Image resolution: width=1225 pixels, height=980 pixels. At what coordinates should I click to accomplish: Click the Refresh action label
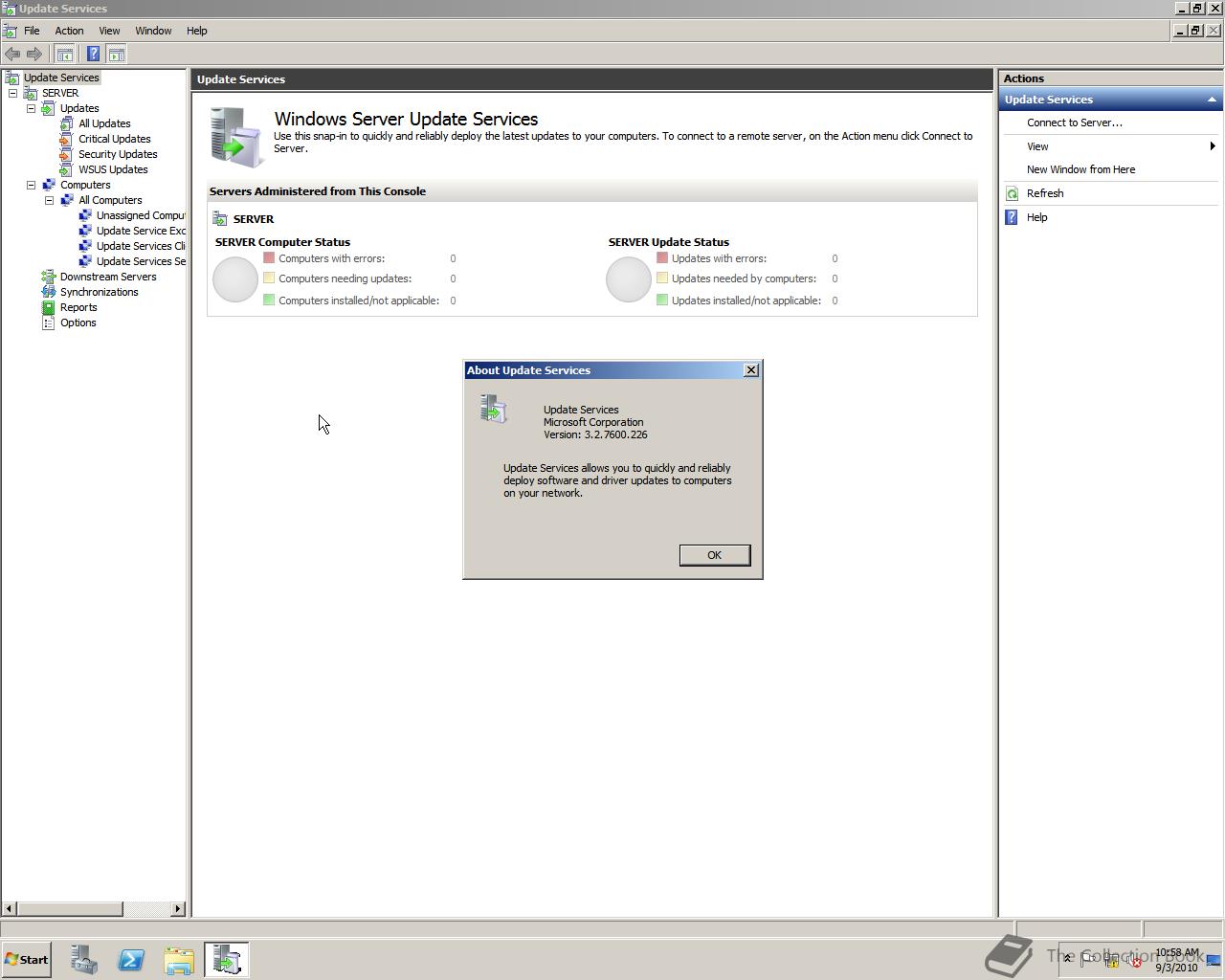[1045, 193]
